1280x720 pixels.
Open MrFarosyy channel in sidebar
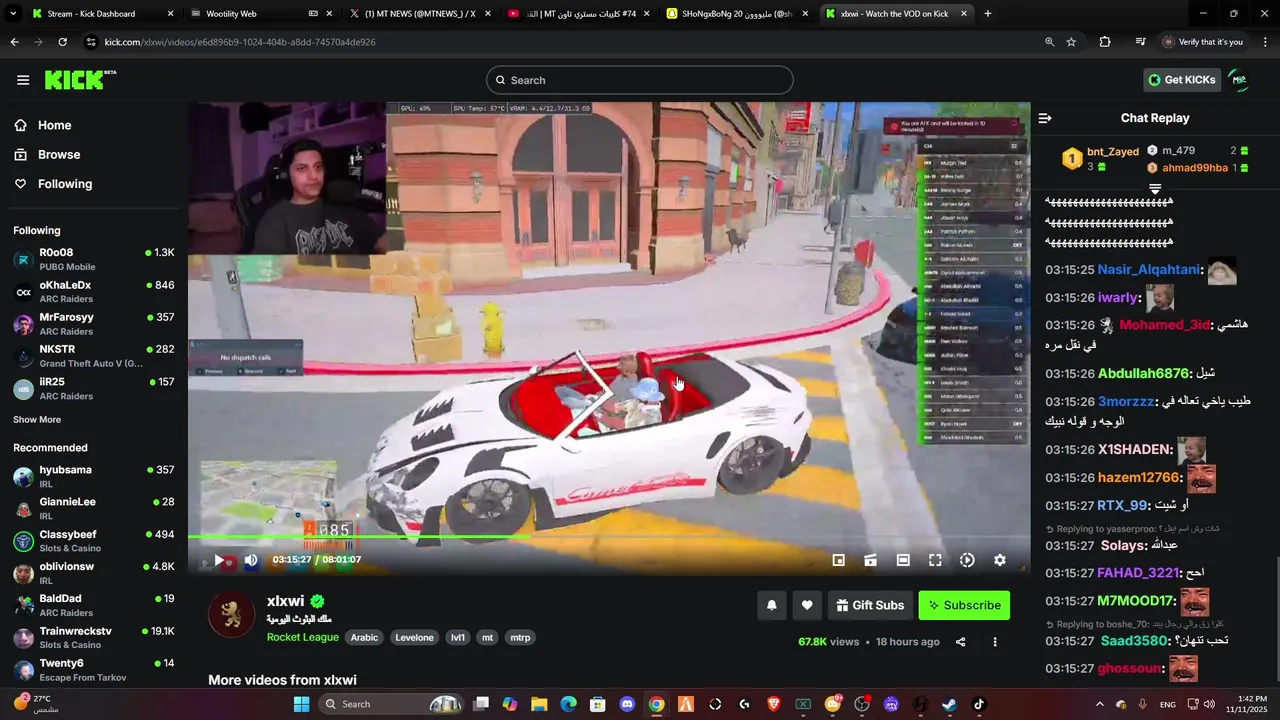click(94, 323)
